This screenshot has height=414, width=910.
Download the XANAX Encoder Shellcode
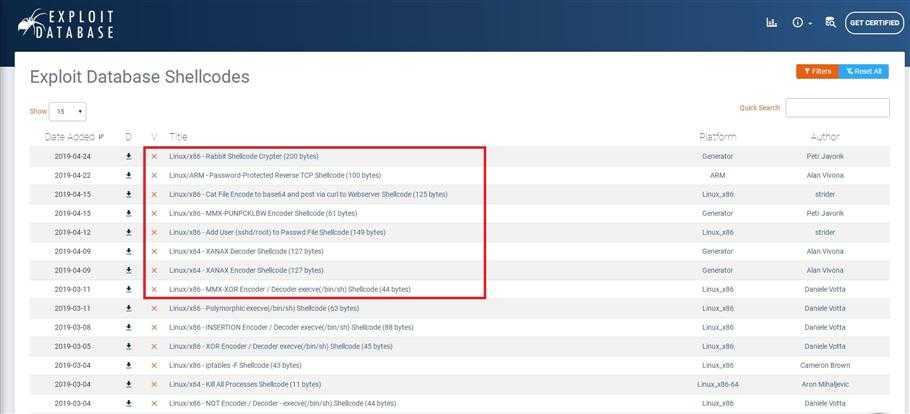[x=128, y=270]
